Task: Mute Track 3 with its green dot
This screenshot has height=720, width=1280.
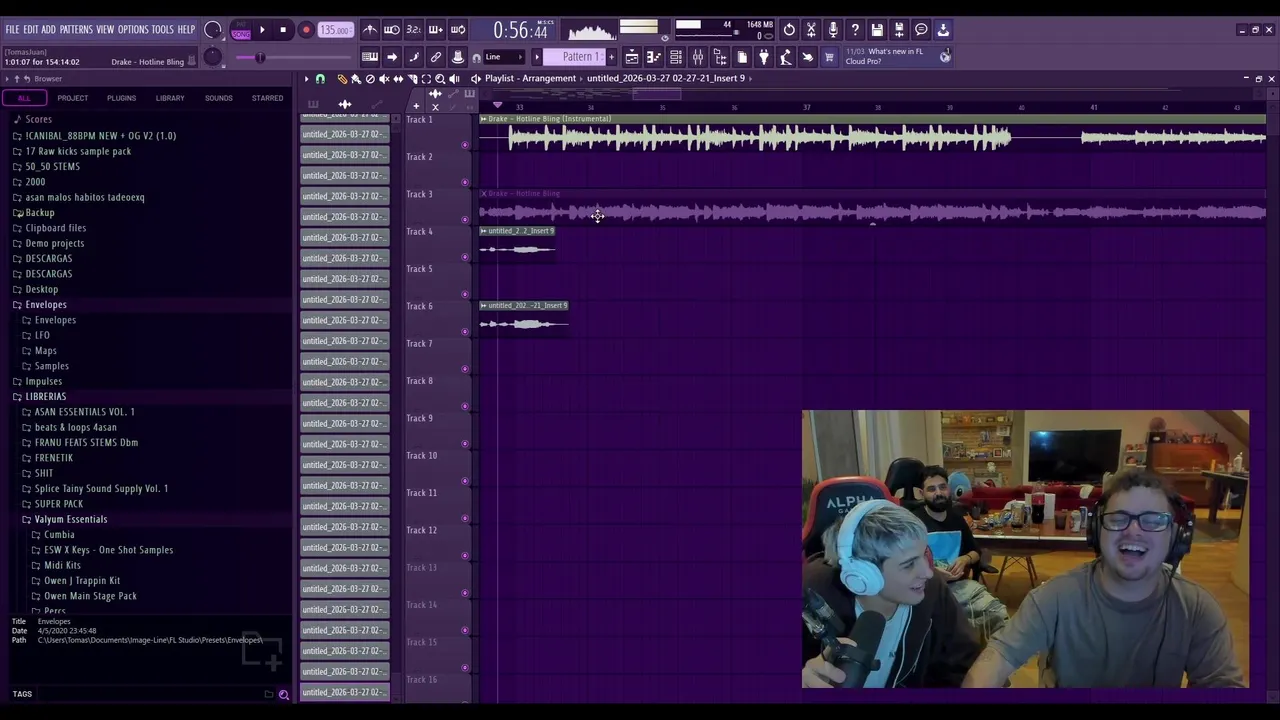Action: tap(465, 219)
